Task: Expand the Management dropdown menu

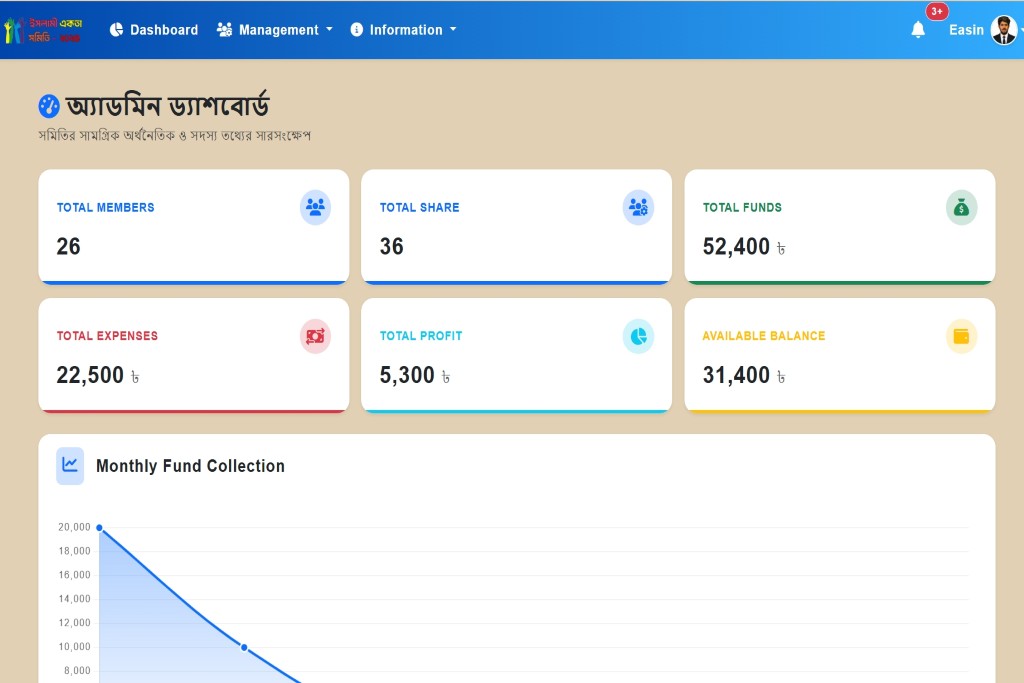Action: [275, 30]
